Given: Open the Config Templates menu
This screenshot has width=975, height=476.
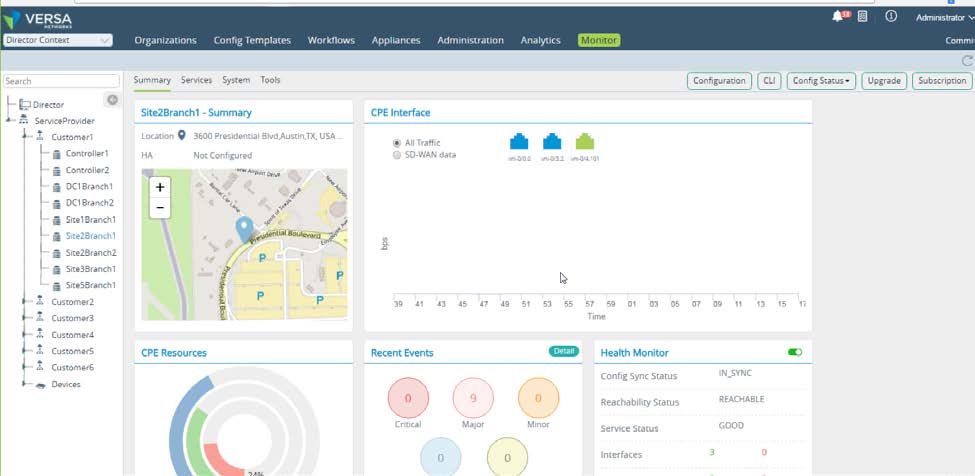Looking at the screenshot, I should point(252,40).
